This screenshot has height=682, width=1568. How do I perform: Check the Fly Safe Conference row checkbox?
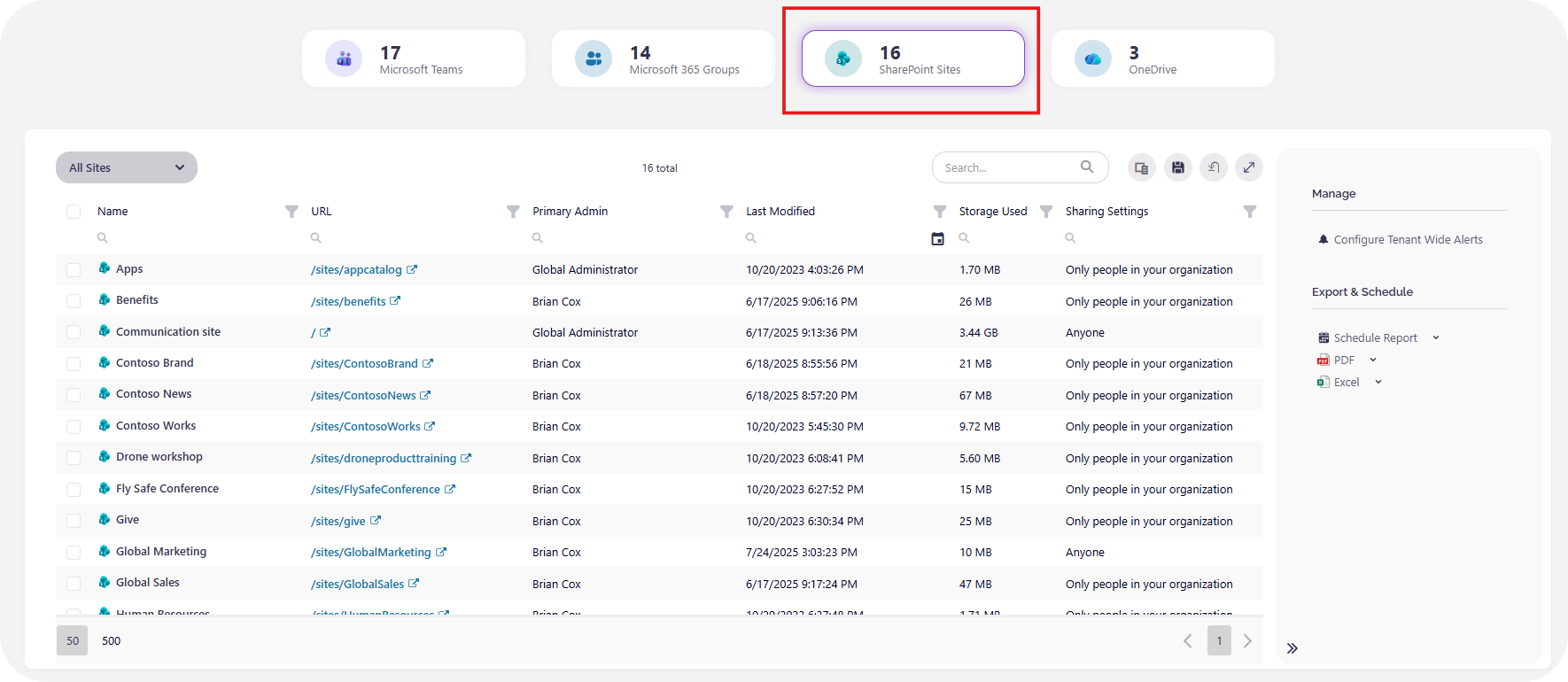tap(74, 490)
